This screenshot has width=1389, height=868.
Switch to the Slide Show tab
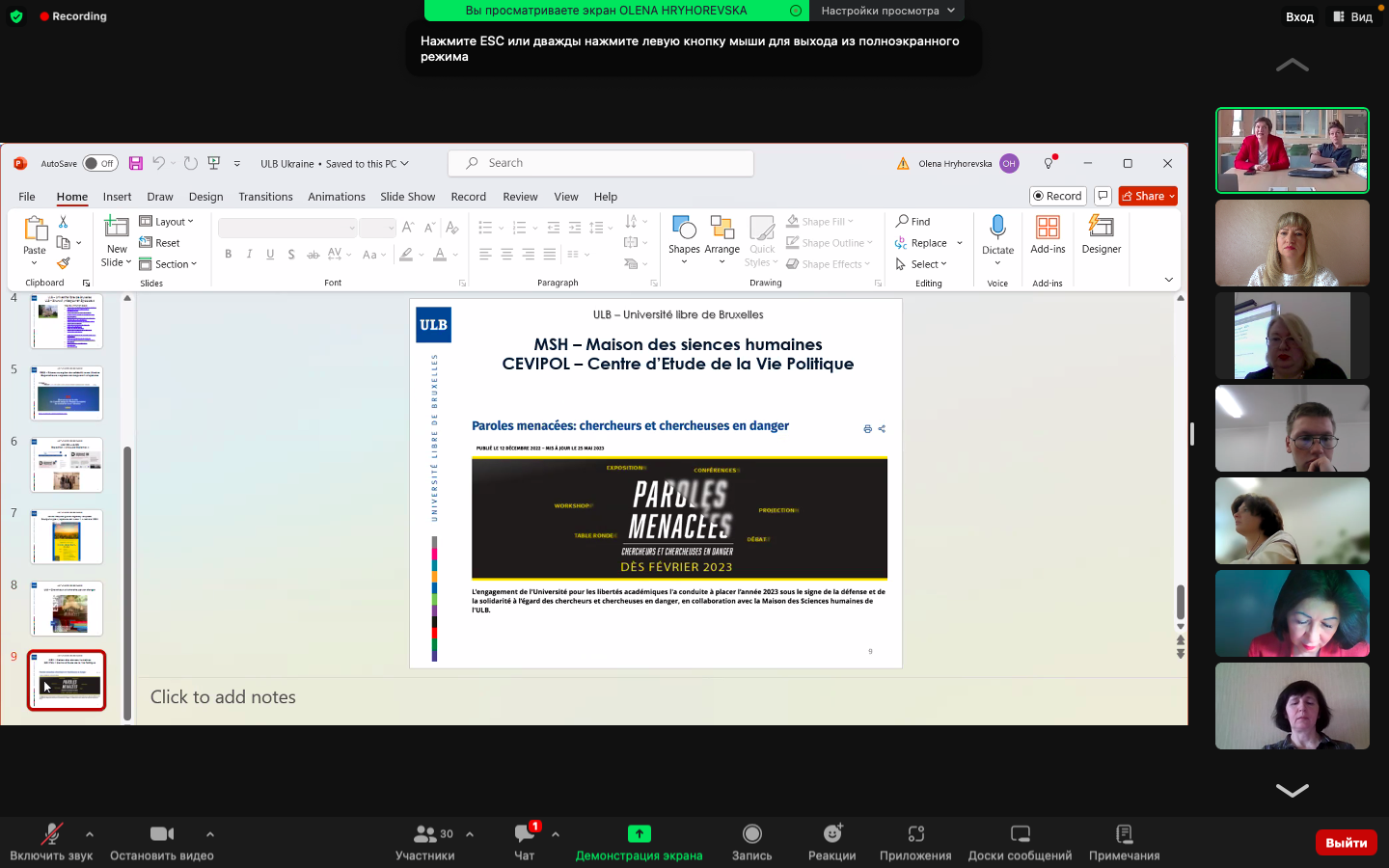click(x=407, y=197)
